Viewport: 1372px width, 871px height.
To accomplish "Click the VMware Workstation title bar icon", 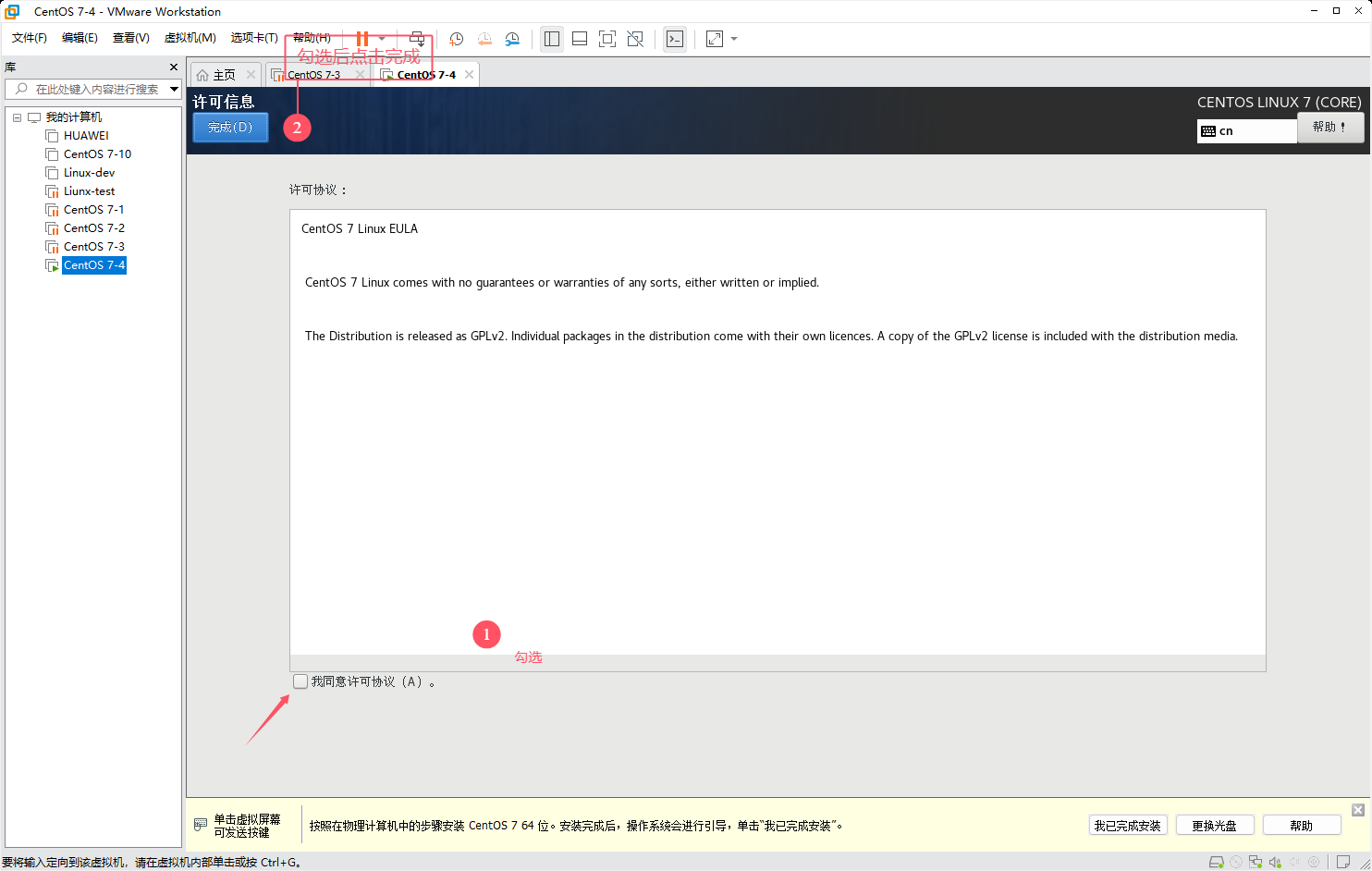I will pyautogui.click(x=12, y=11).
